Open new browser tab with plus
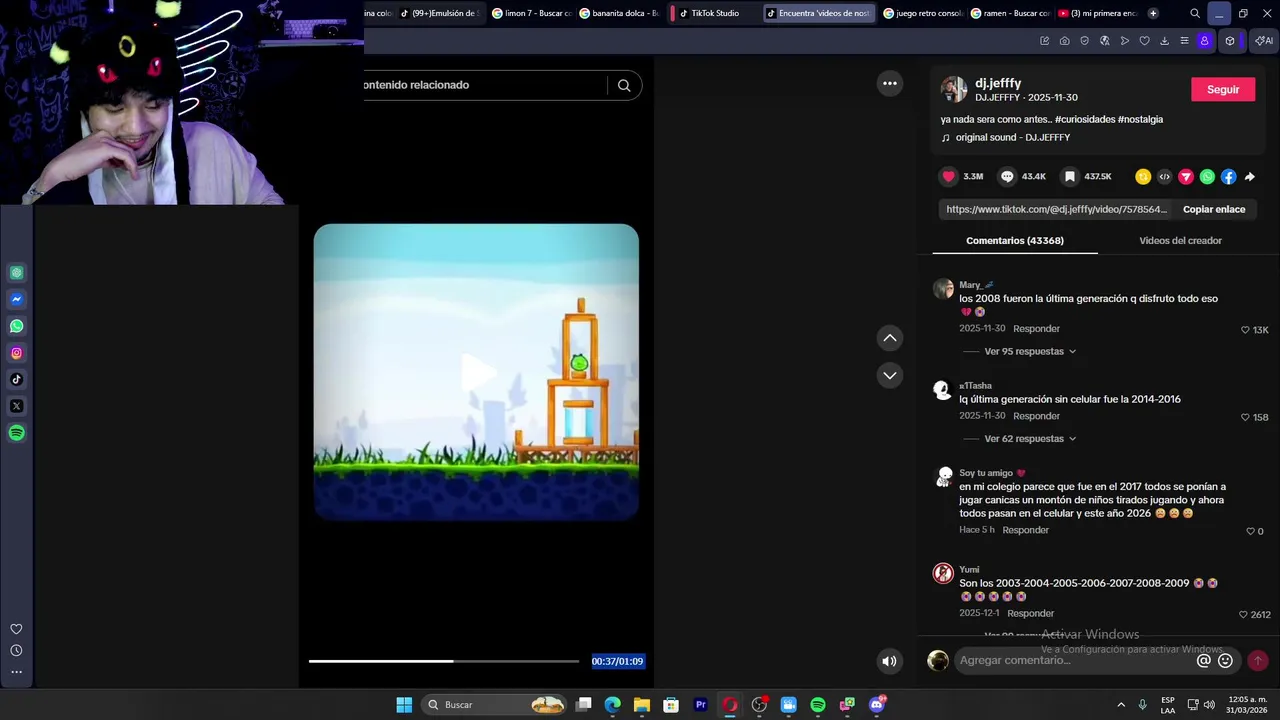The image size is (1280, 720). tap(1153, 13)
